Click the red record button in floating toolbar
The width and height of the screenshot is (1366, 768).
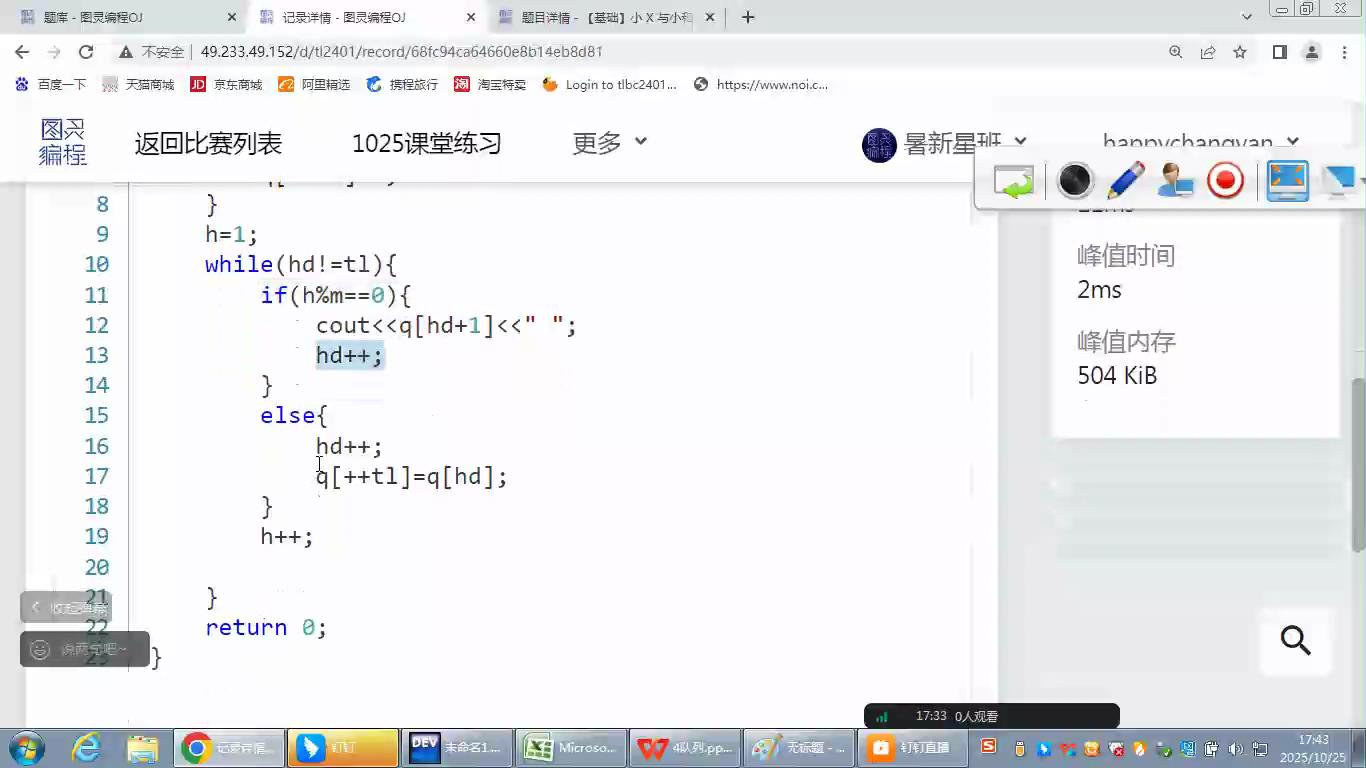point(1225,181)
